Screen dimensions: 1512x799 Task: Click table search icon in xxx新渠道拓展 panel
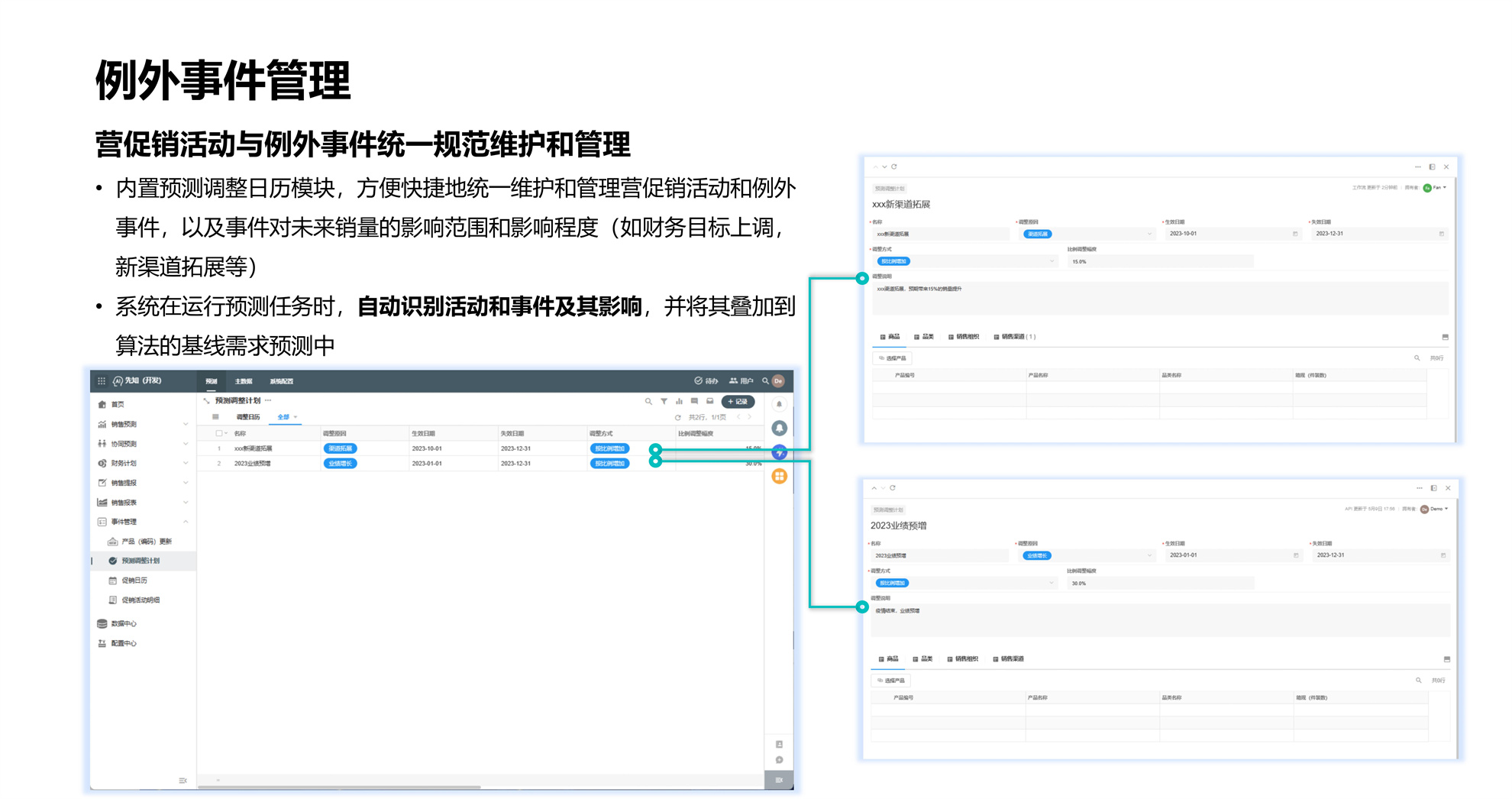tap(1417, 357)
